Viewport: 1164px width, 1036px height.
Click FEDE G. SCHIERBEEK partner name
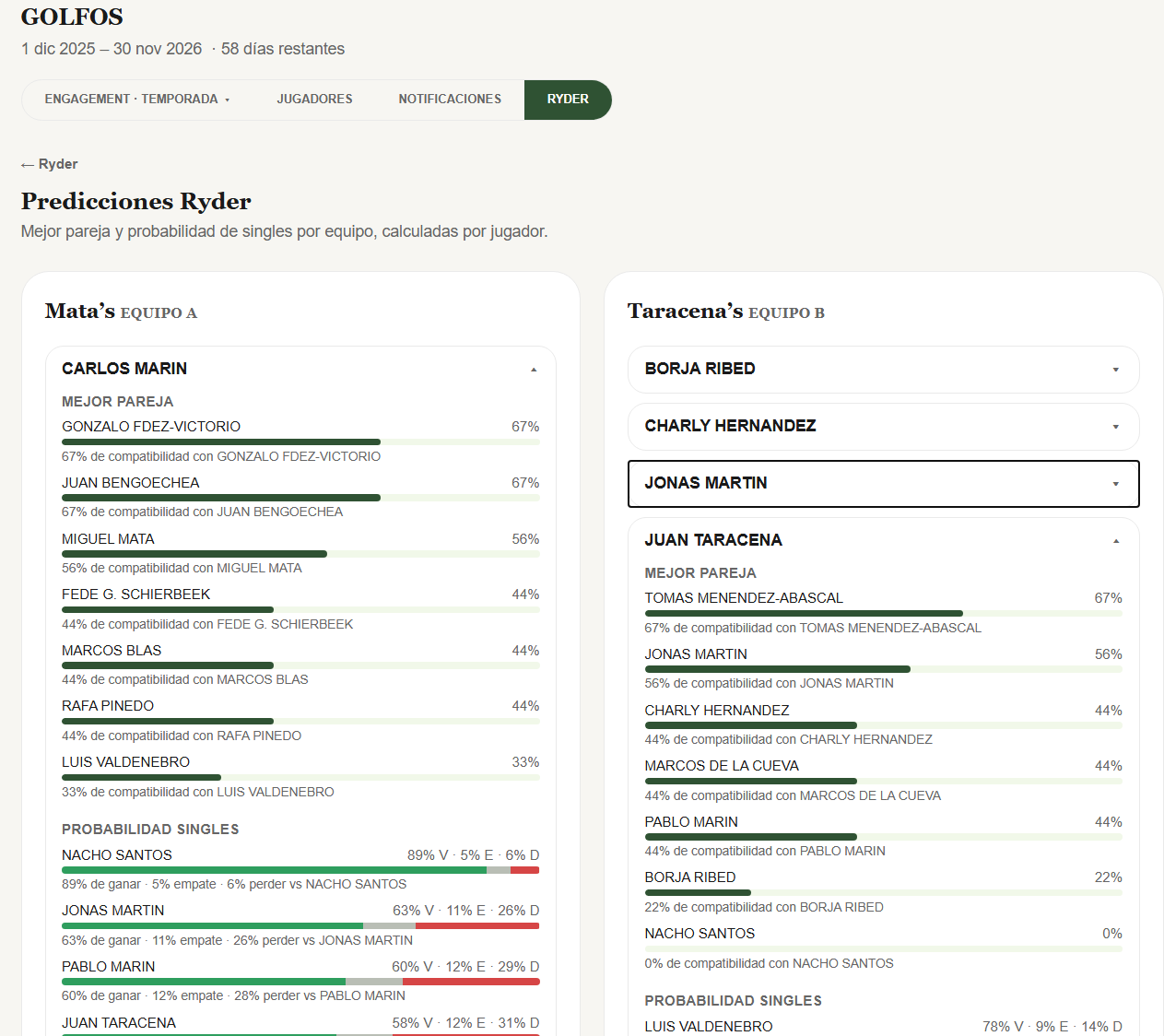point(136,595)
